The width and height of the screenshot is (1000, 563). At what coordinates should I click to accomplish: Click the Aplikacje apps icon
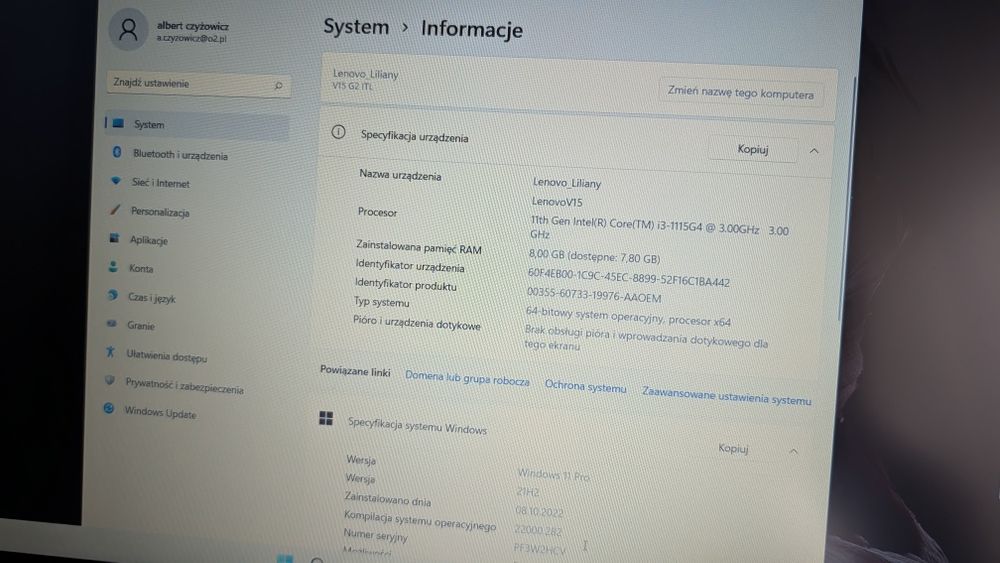(x=114, y=238)
